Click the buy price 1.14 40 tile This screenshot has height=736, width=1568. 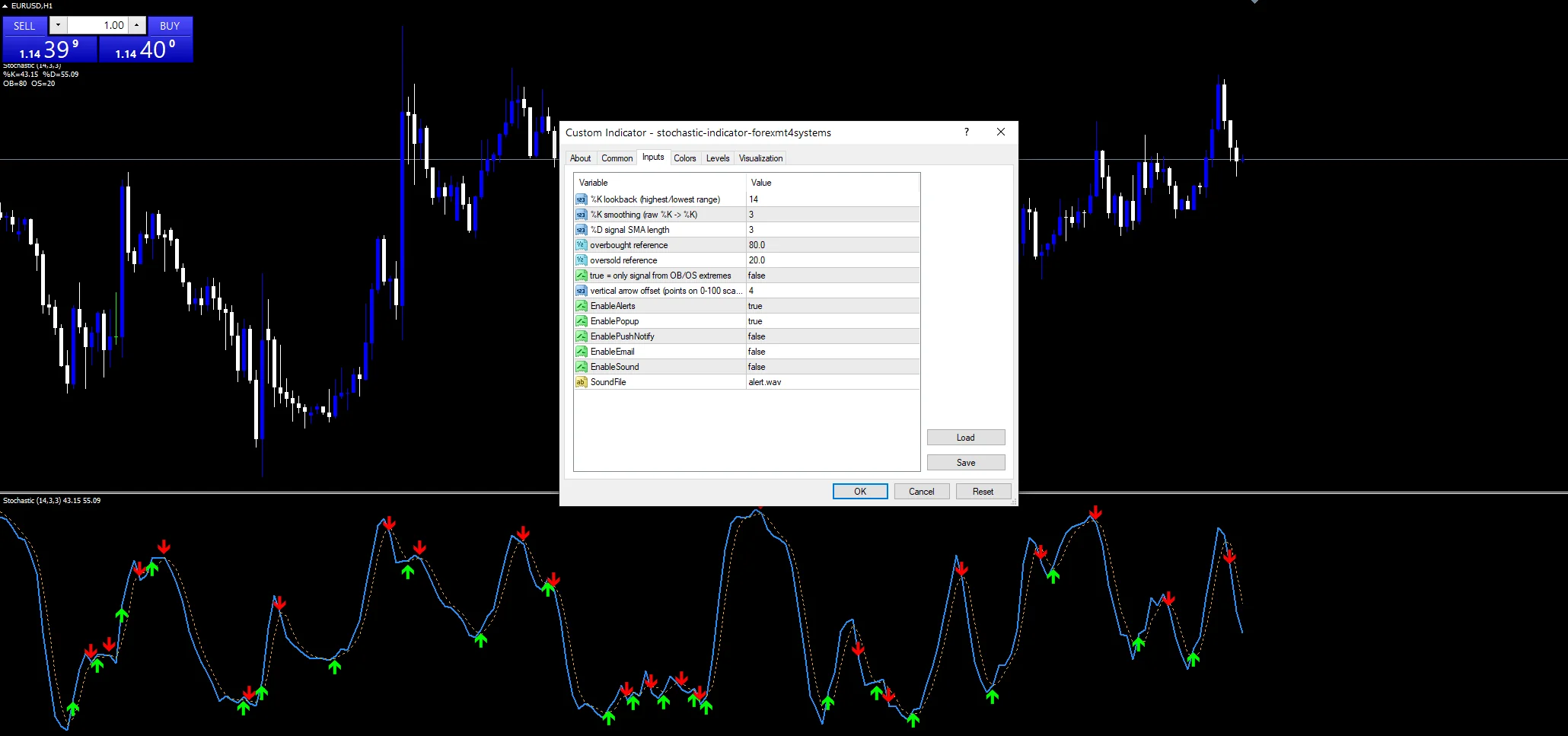click(x=145, y=49)
